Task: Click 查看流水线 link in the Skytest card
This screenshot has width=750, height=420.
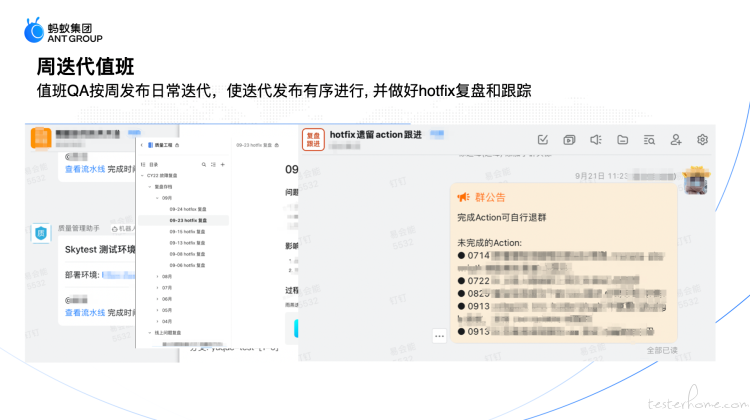Action: pos(85,313)
